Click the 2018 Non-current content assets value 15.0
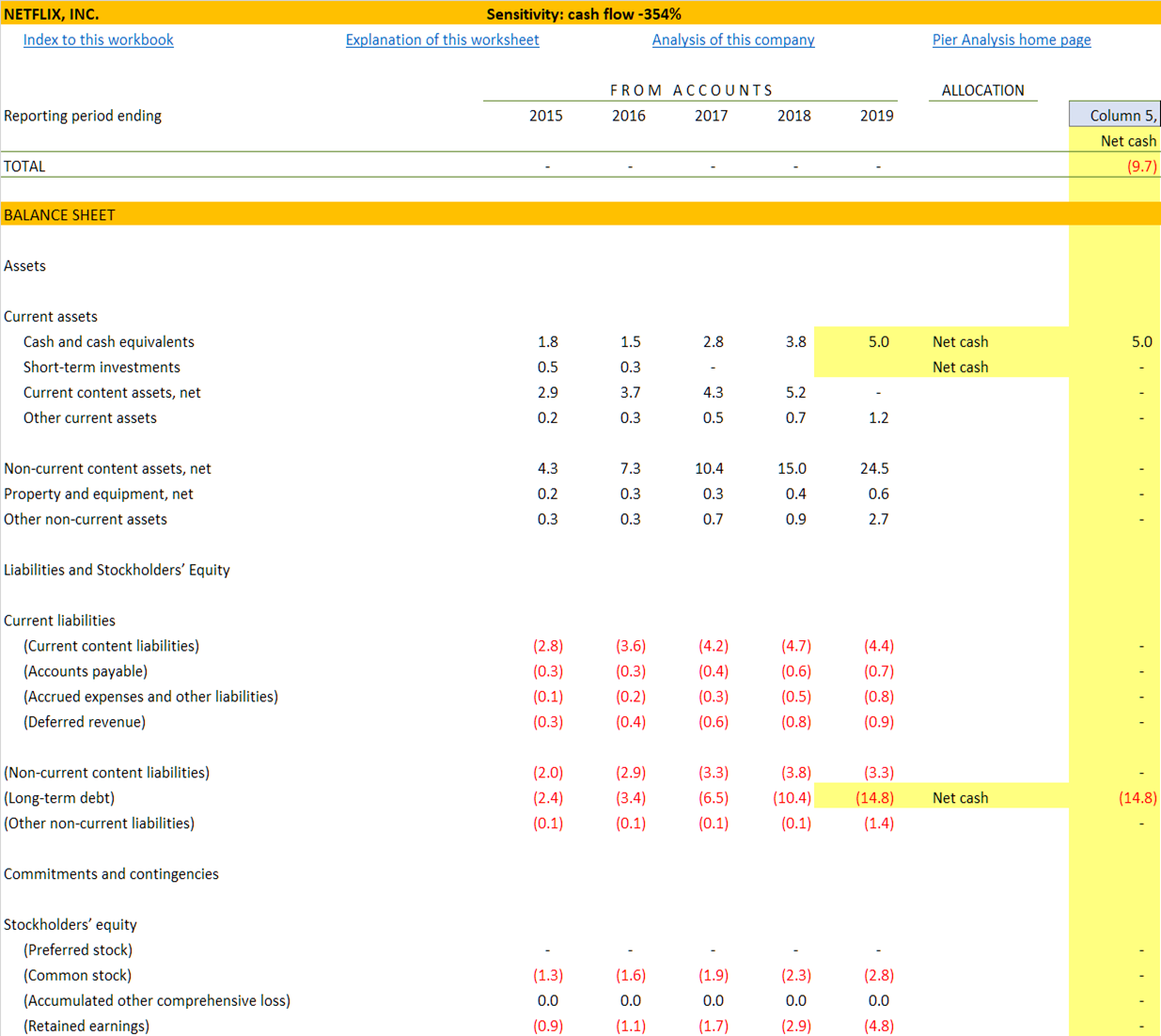The image size is (1161, 1036). tap(792, 469)
